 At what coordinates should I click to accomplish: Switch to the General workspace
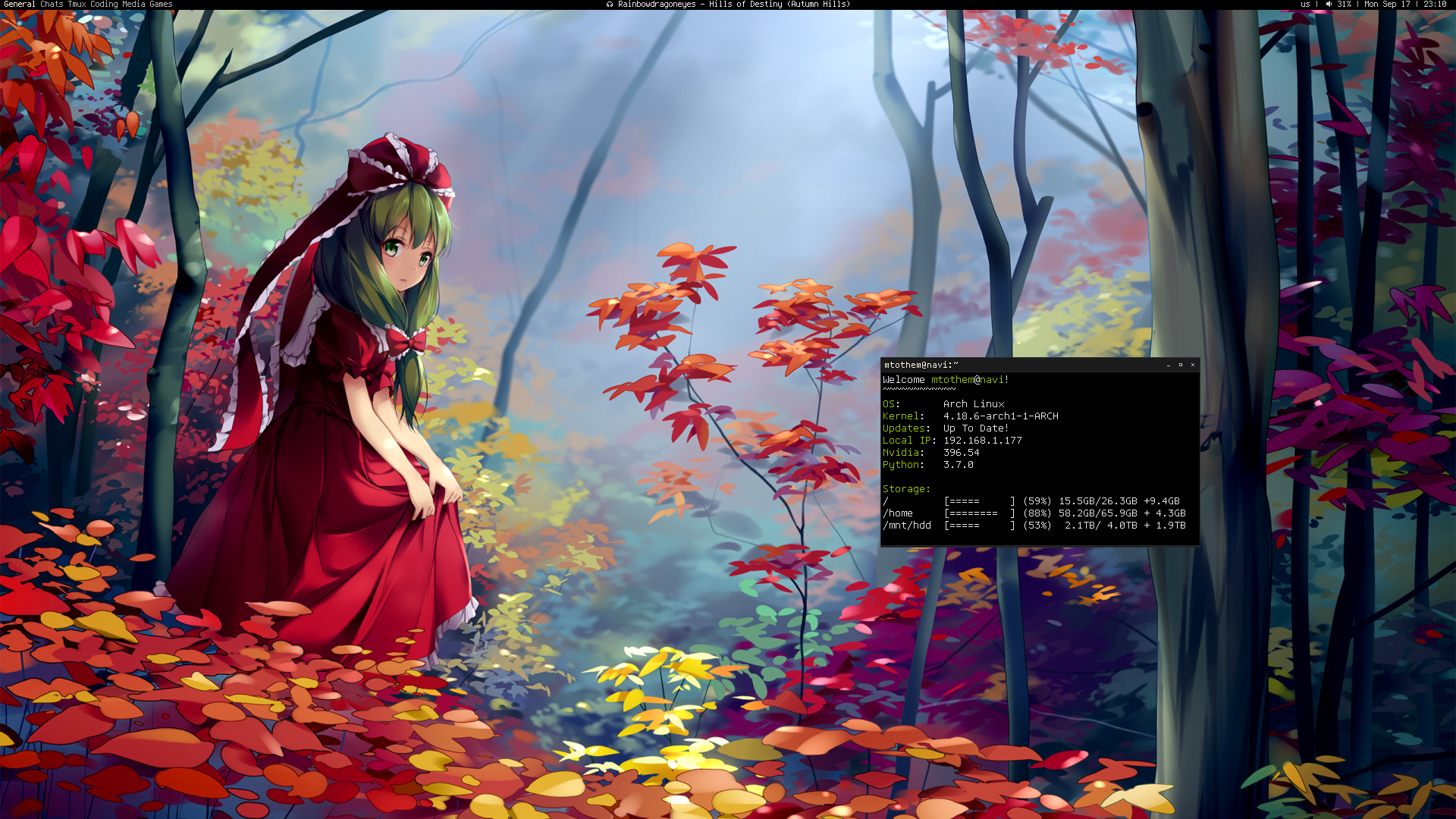click(20, 5)
